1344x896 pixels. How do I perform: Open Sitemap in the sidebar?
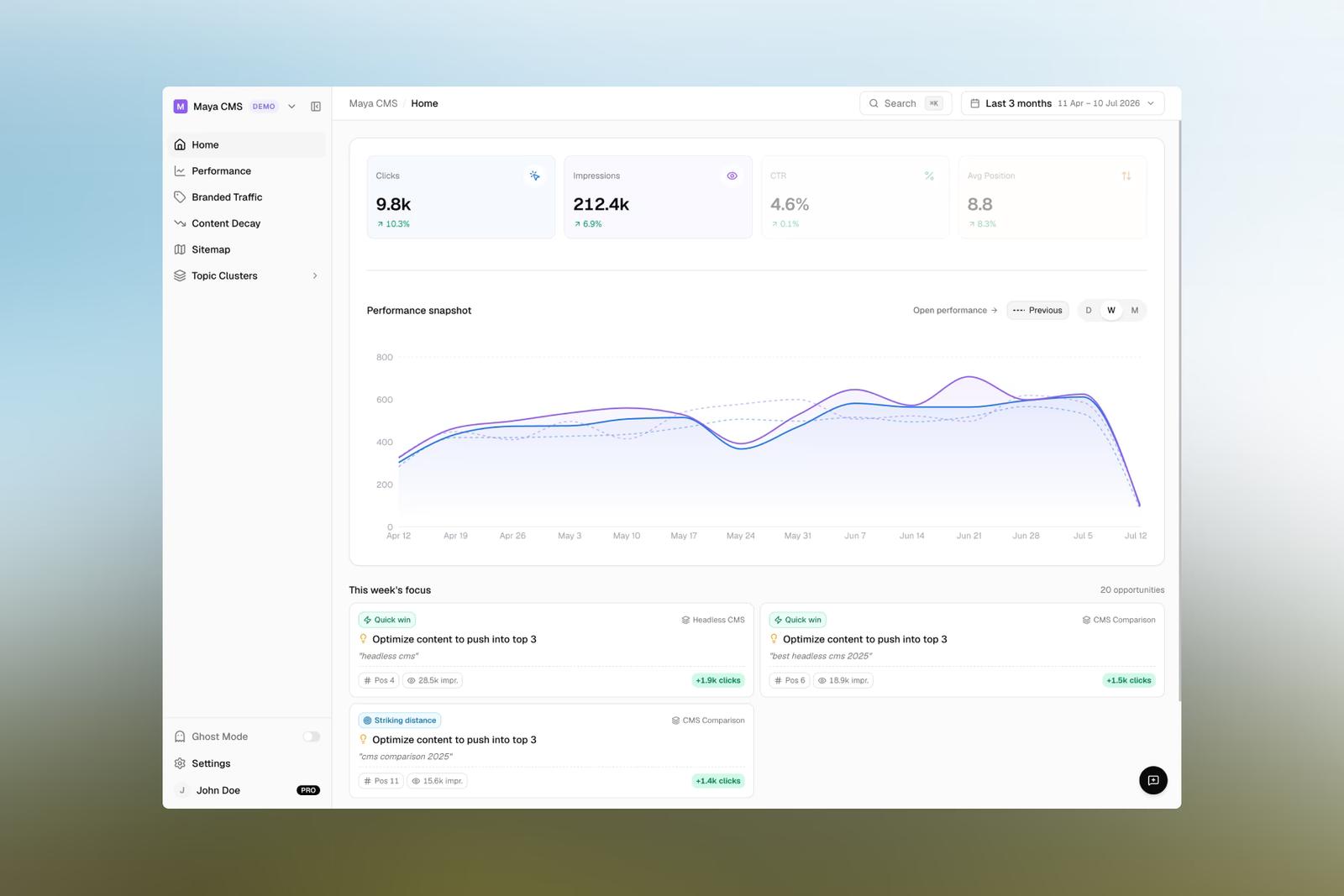[247, 249]
